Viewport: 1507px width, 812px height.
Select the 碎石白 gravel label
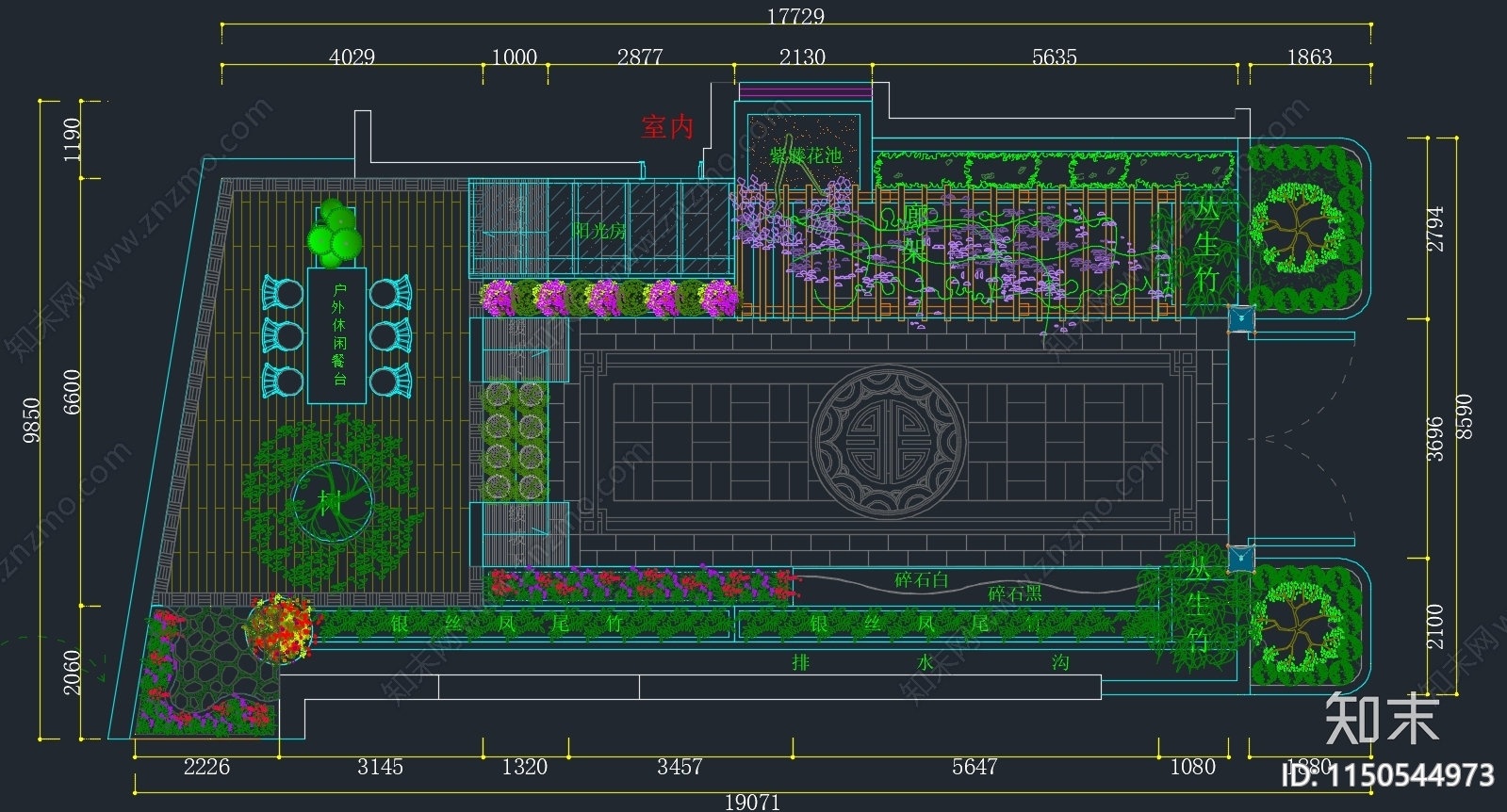coord(922,579)
